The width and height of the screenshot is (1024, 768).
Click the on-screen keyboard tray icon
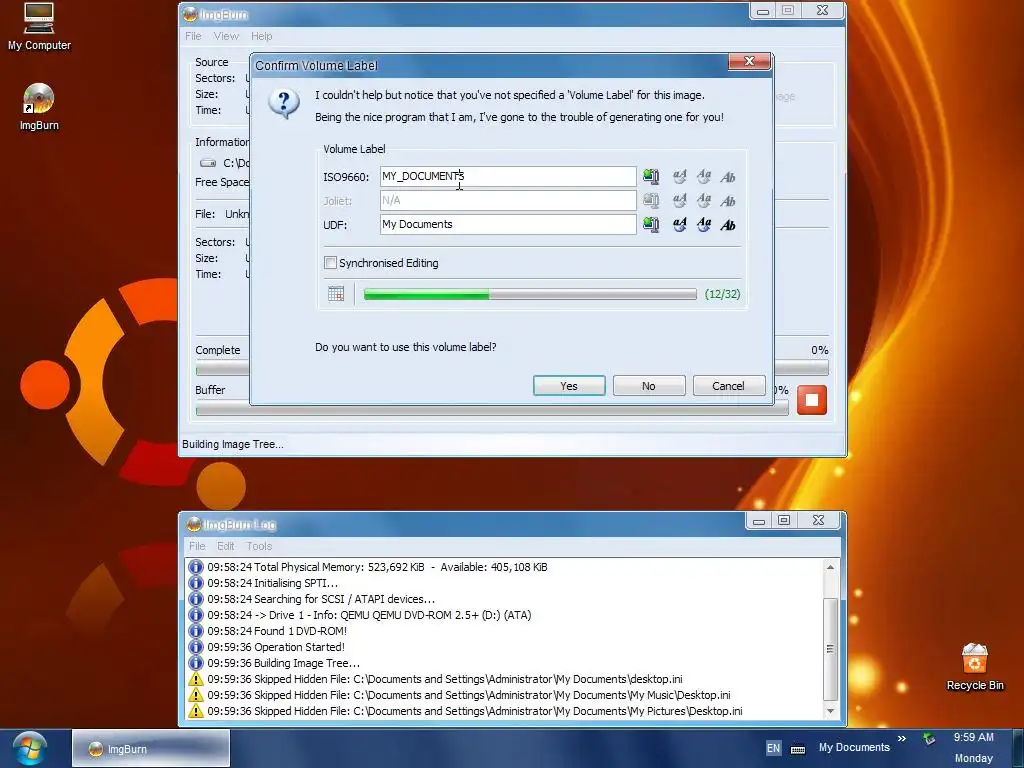pos(798,749)
